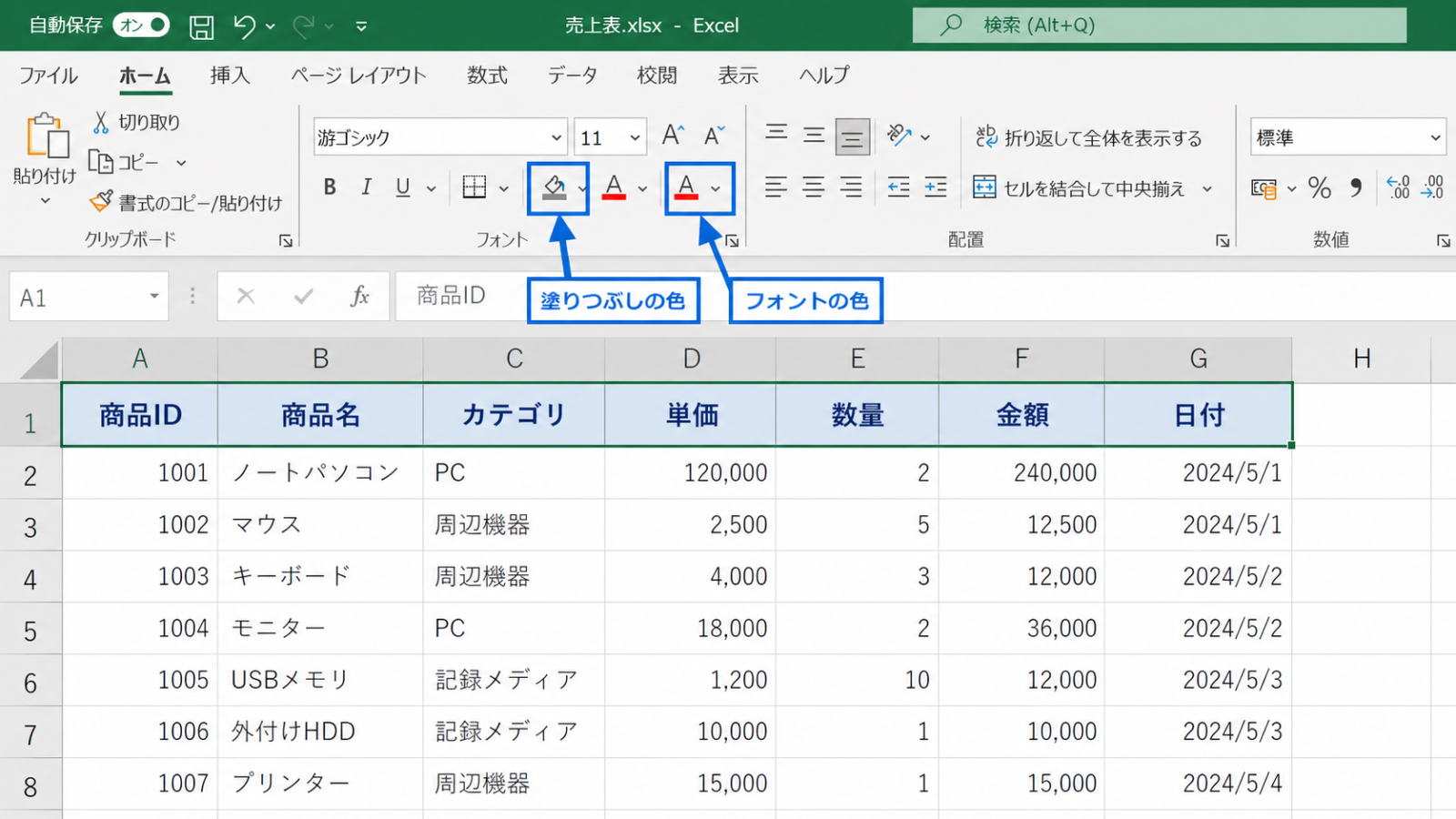1456x819 pixels.
Task: Click the Decrease Indent icon
Action: tap(899, 187)
